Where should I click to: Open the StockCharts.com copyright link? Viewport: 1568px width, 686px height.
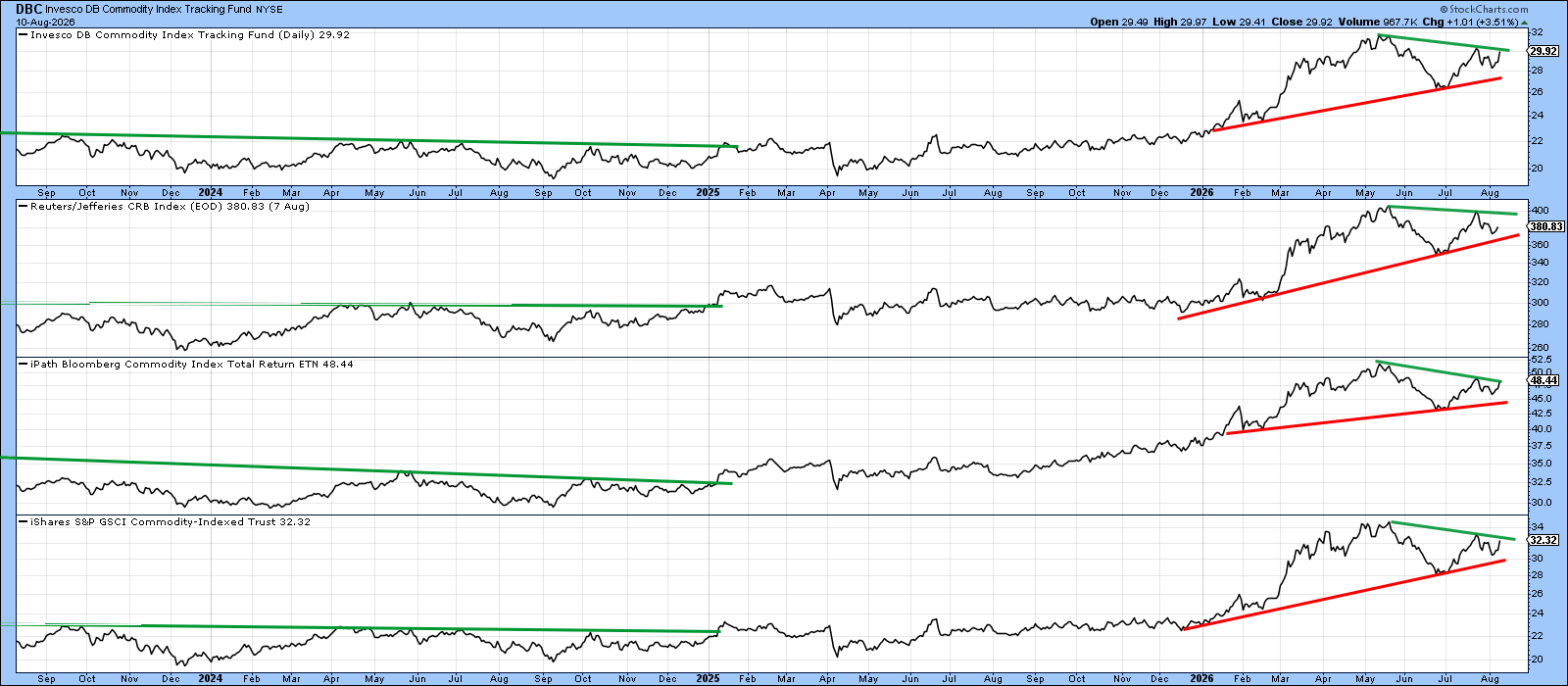[1485, 9]
